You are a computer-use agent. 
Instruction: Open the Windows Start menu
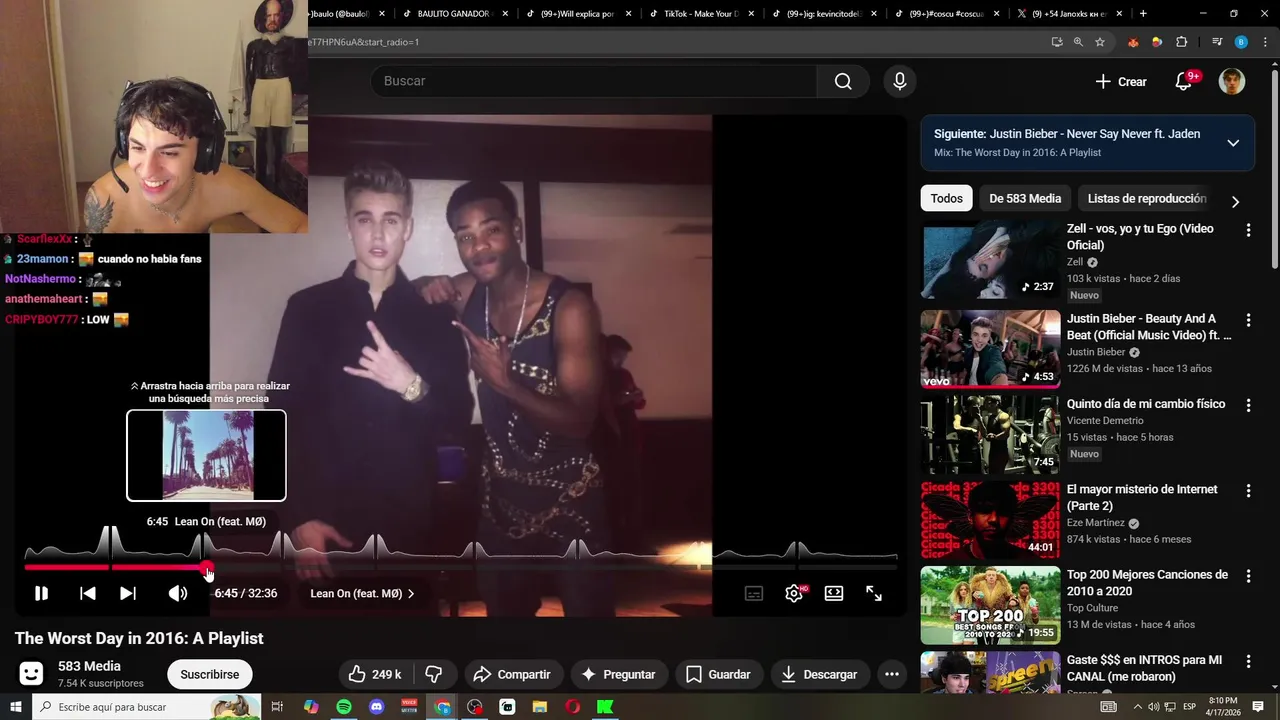(16, 707)
